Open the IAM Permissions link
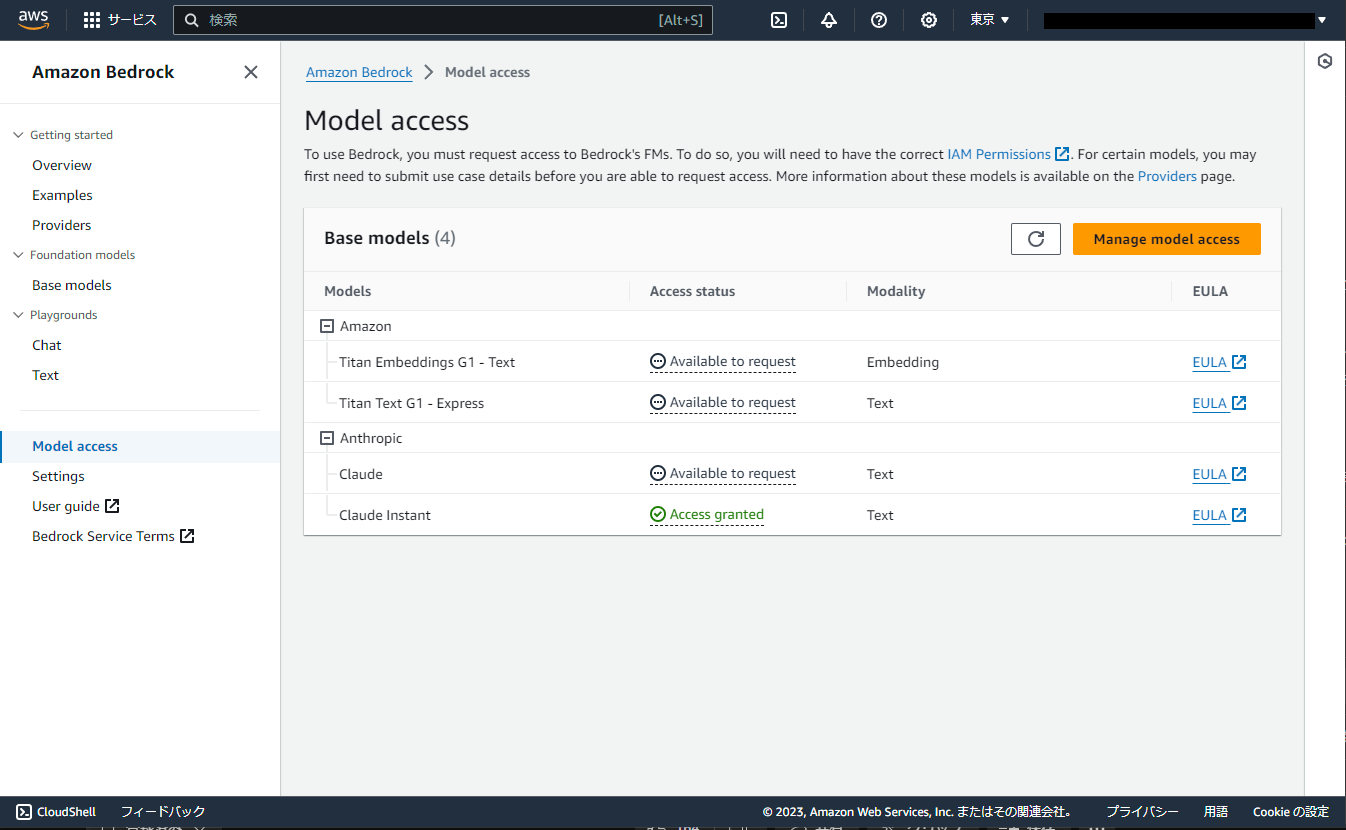The height and width of the screenshot is (830, 1346). (x=999, y=154)
